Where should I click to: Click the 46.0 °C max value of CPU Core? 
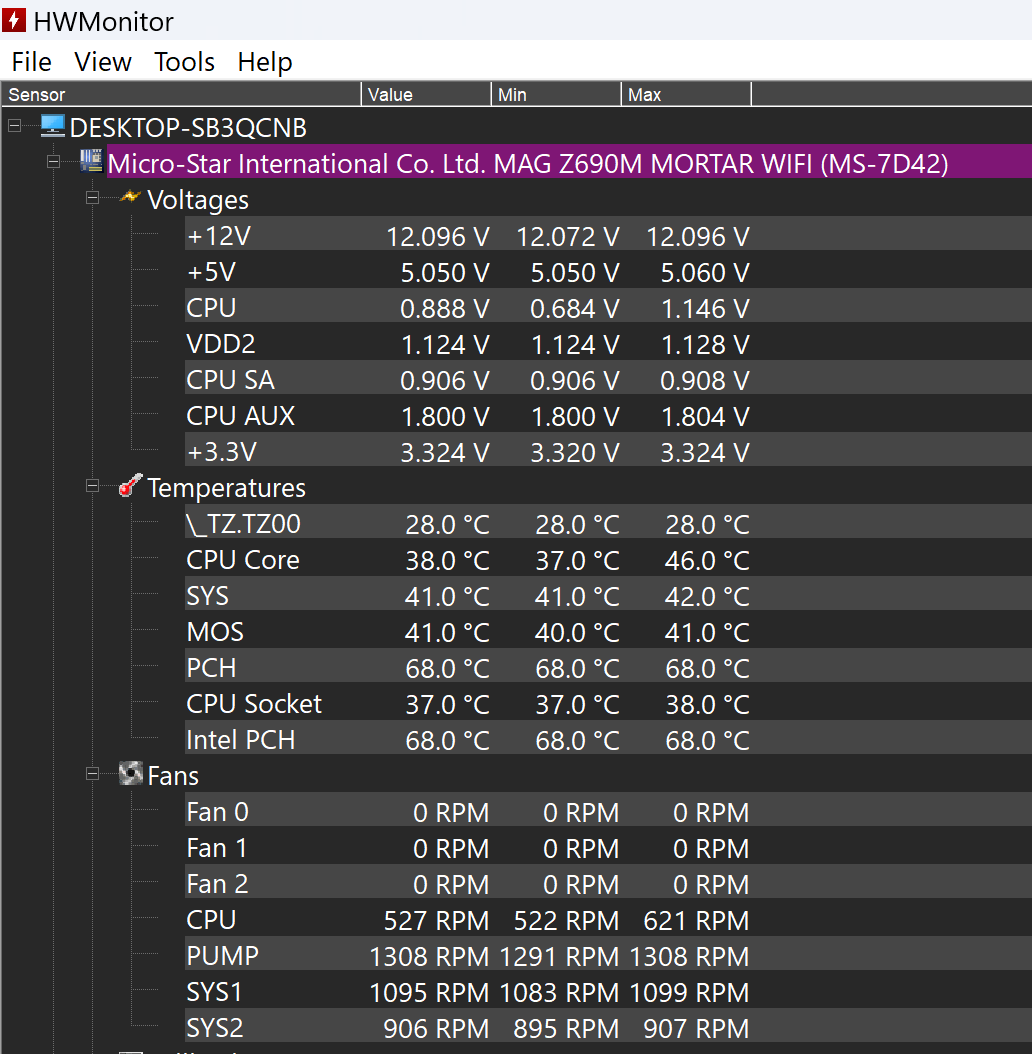click(x=707, y=561)
